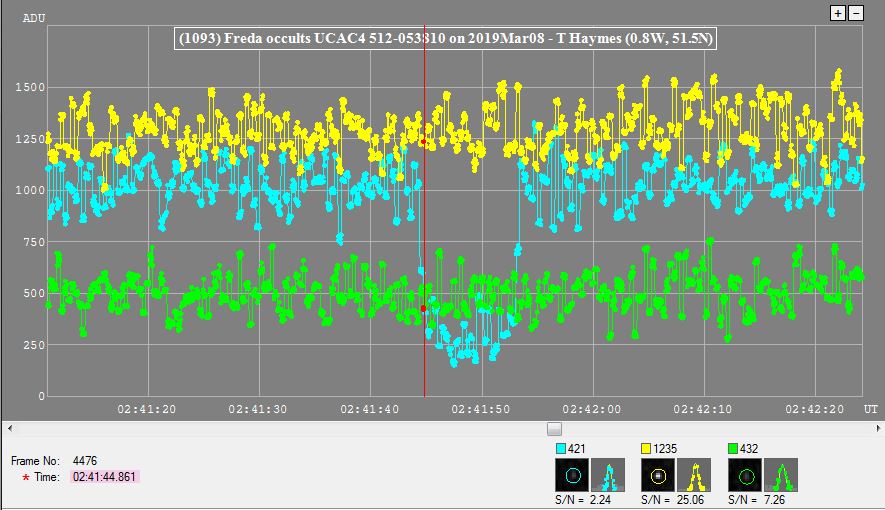Click the green PSF profile plot icon
Viewport: 885px width, 510px height.
[x=780, y=474]
